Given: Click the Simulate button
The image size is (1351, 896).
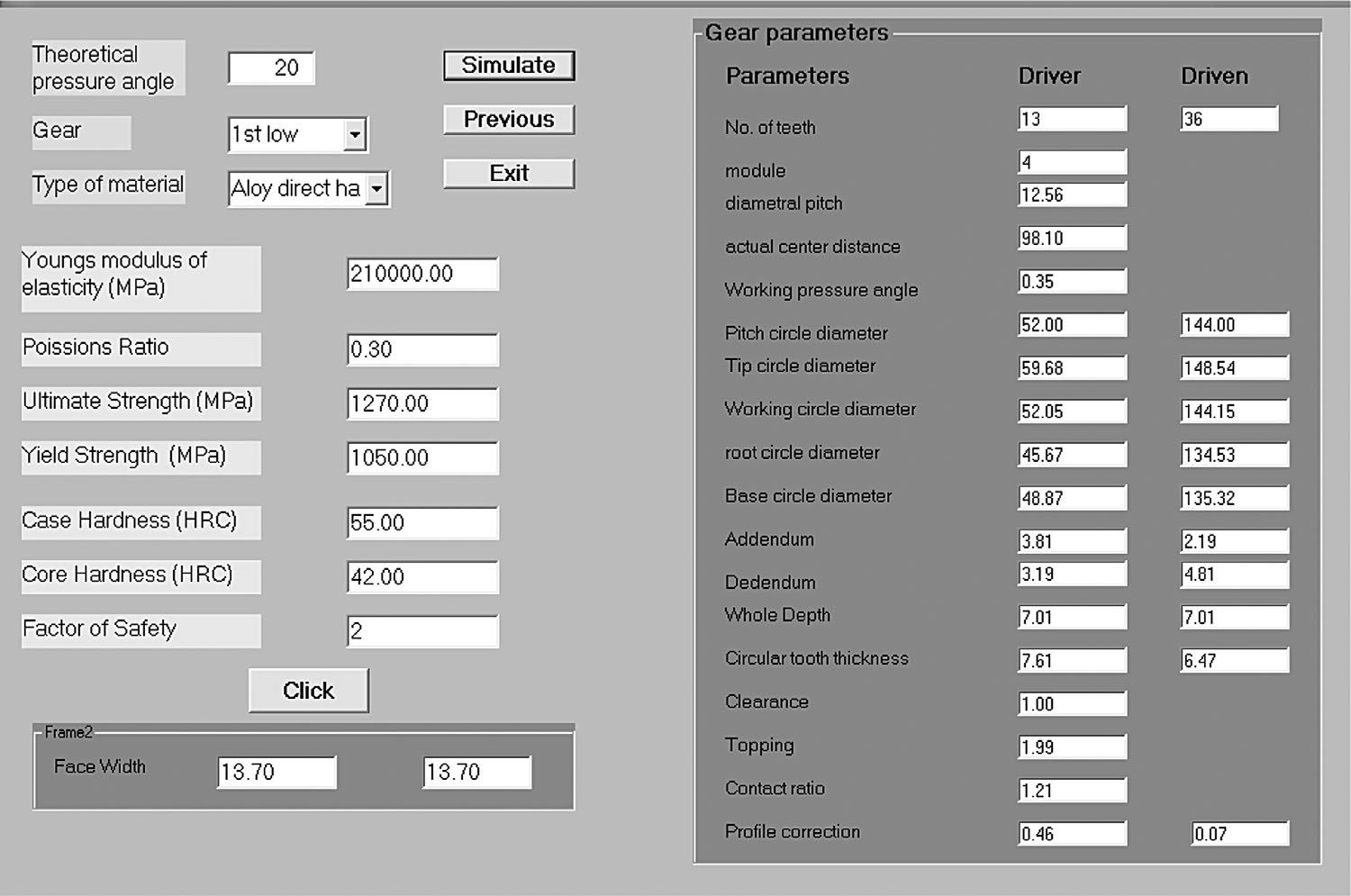Looking at the screenshot, I should click(509, 66).
